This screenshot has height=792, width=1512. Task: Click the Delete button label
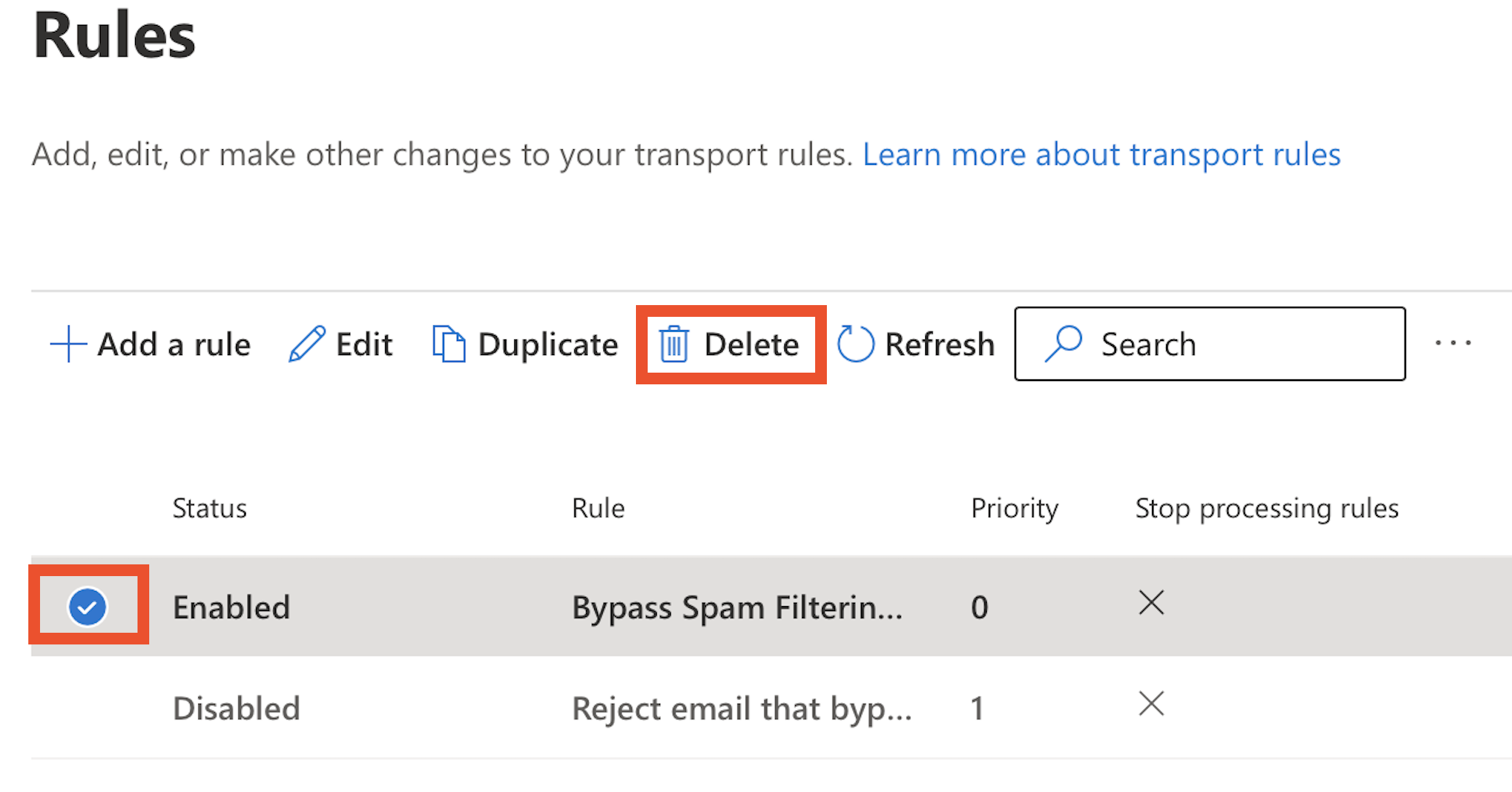[x=751, y=344]
